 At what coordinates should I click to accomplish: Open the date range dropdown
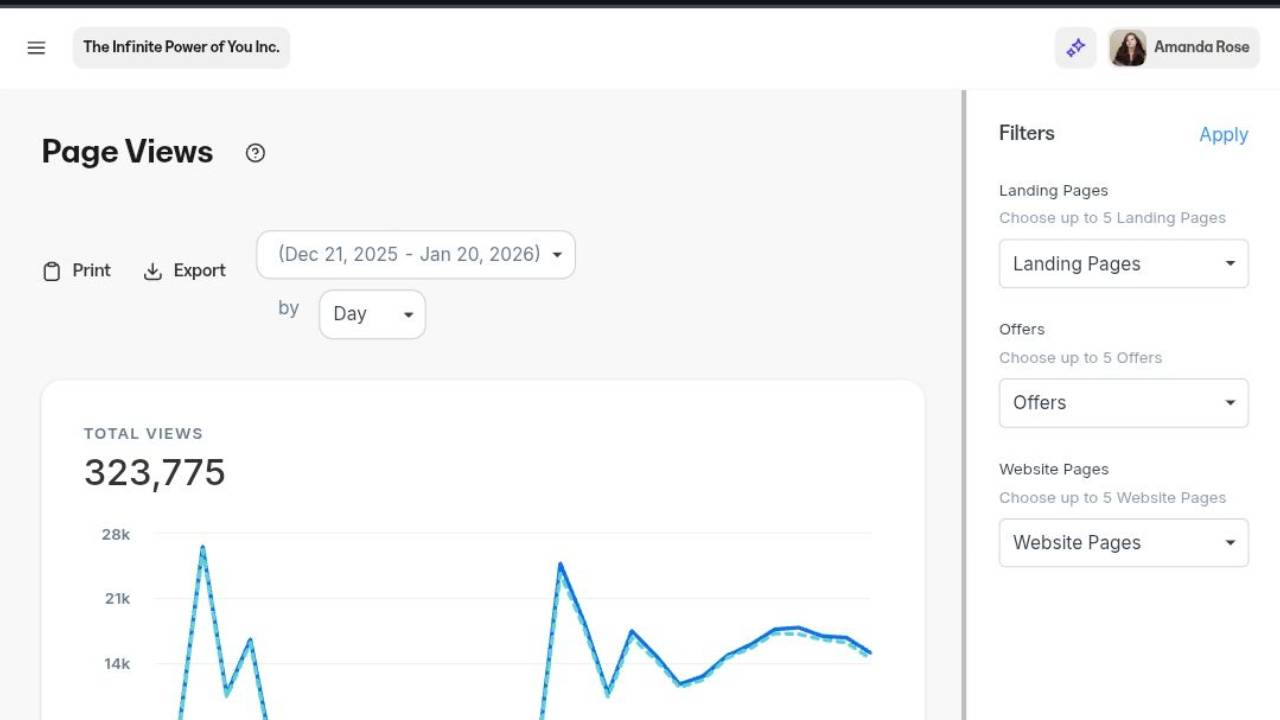(416, 255)
